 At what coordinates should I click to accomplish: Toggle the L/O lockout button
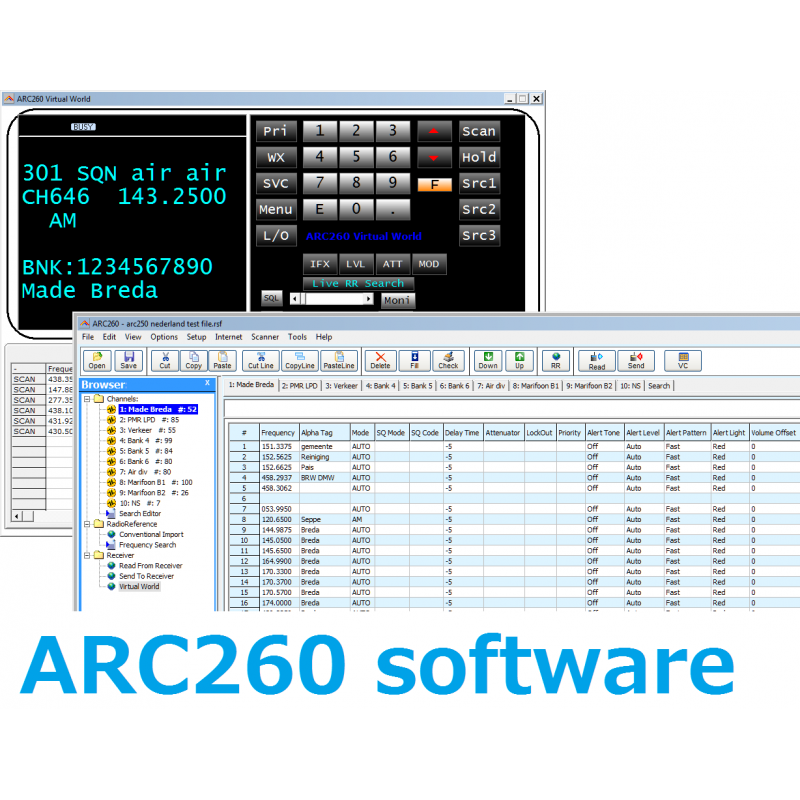point(275,236)
